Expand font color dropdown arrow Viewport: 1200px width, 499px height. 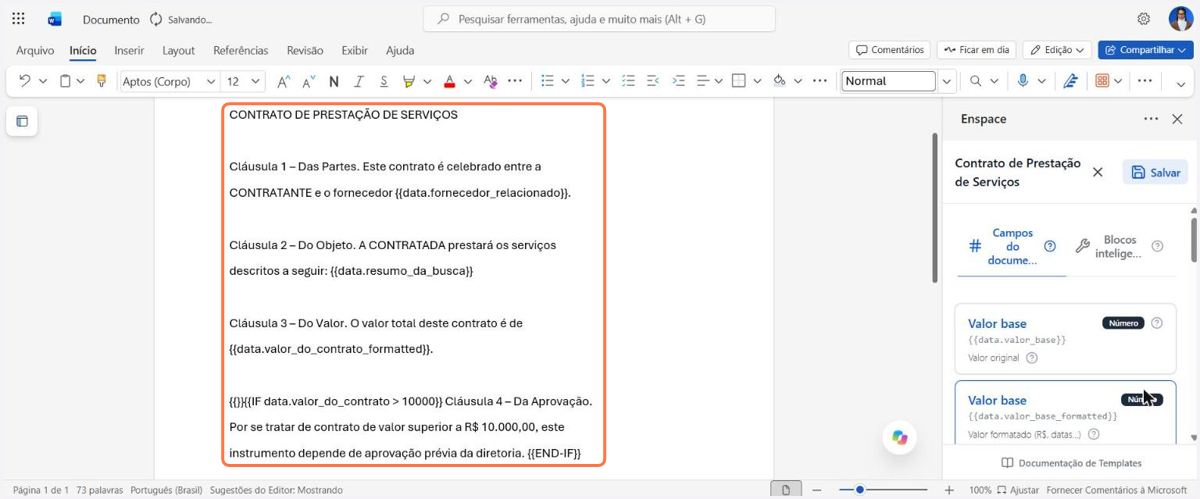468,81
